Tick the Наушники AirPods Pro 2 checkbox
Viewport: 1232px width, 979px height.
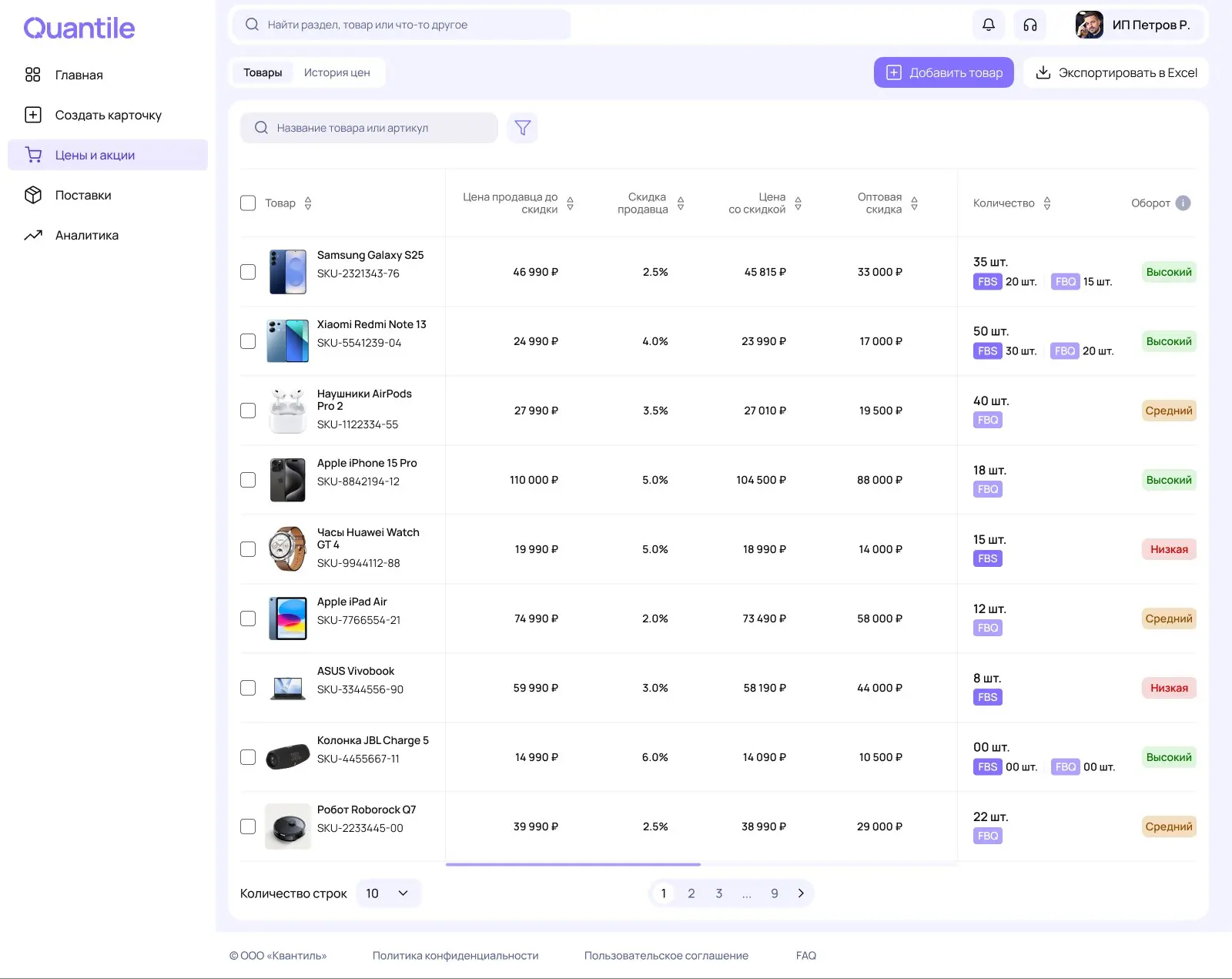coord(248,411)
